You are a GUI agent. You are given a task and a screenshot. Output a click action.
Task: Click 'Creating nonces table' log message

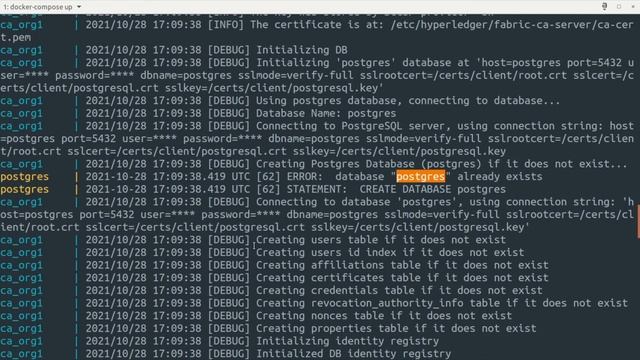320,316
